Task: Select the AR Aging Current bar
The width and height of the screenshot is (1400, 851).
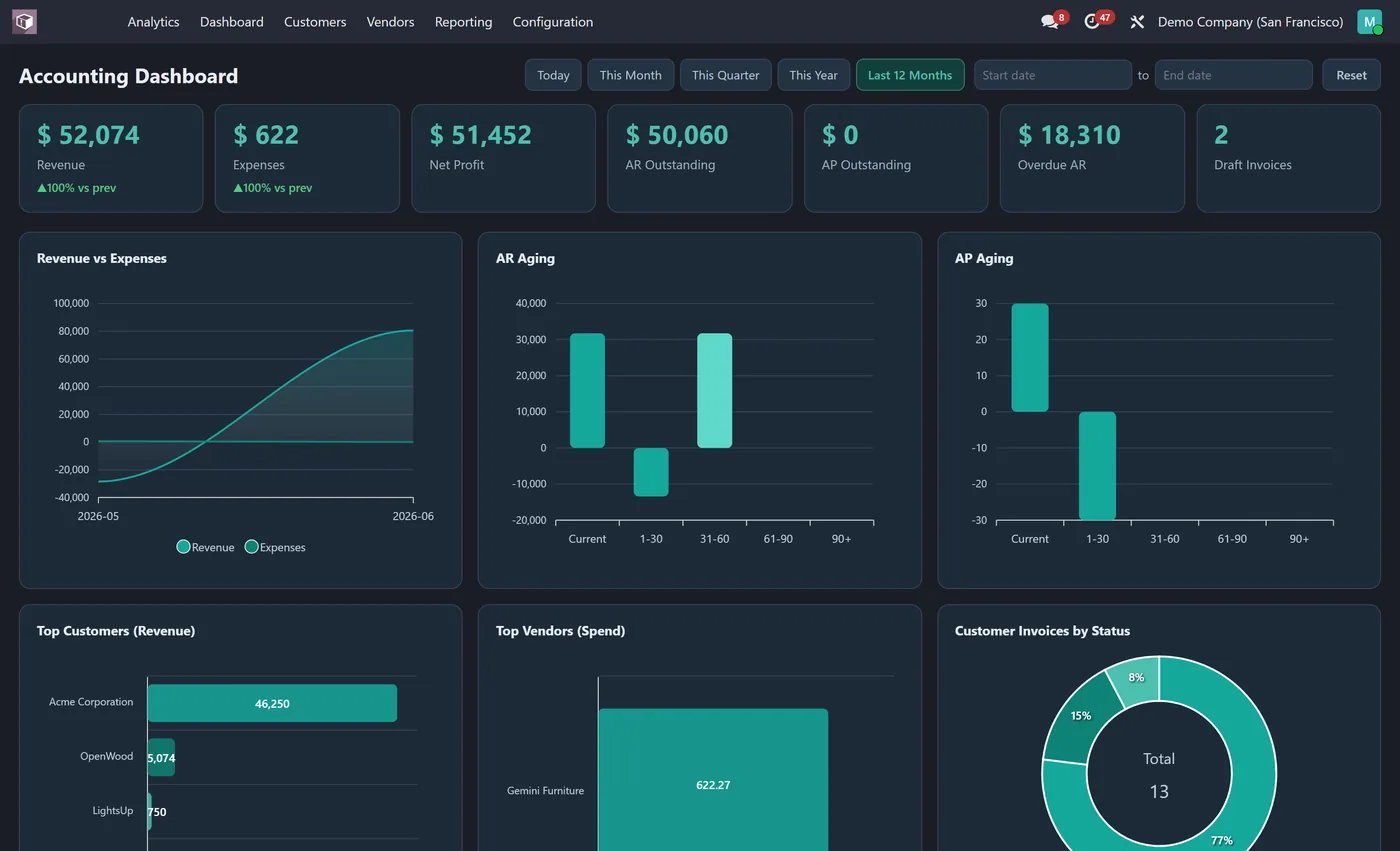Action: point(587,390)
